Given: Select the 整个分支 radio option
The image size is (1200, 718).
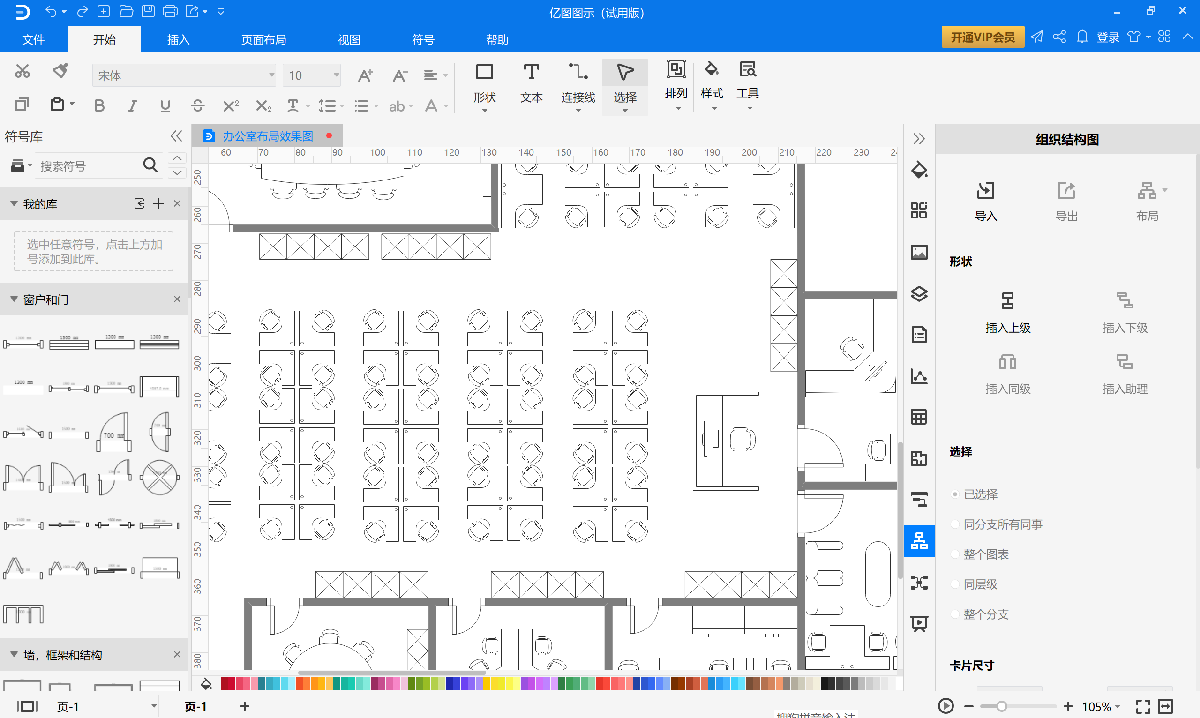Looking at the screenshot, I should click(x=956, y=614).
